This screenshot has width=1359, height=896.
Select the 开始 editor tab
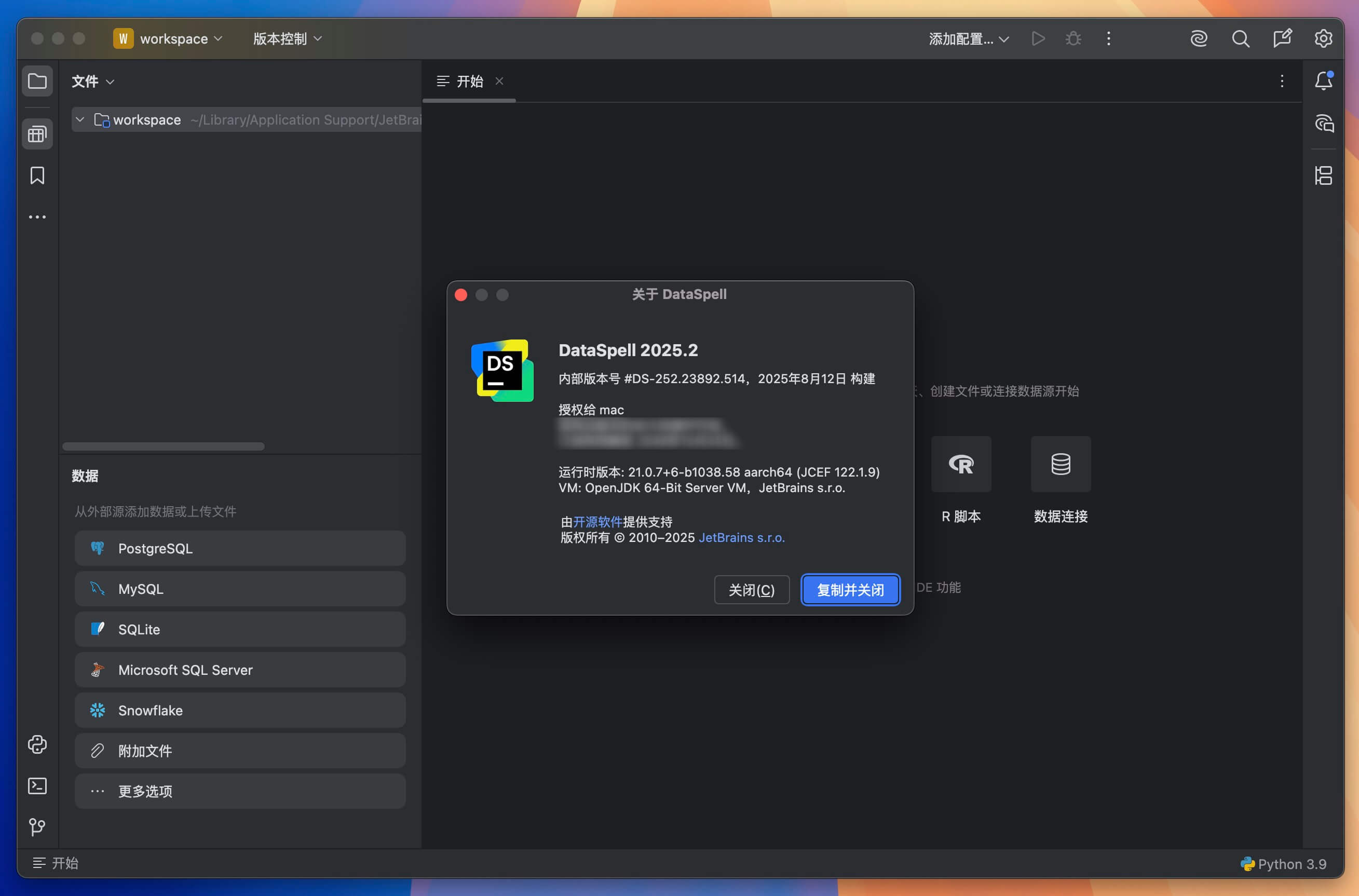click(x=469, y=81)
